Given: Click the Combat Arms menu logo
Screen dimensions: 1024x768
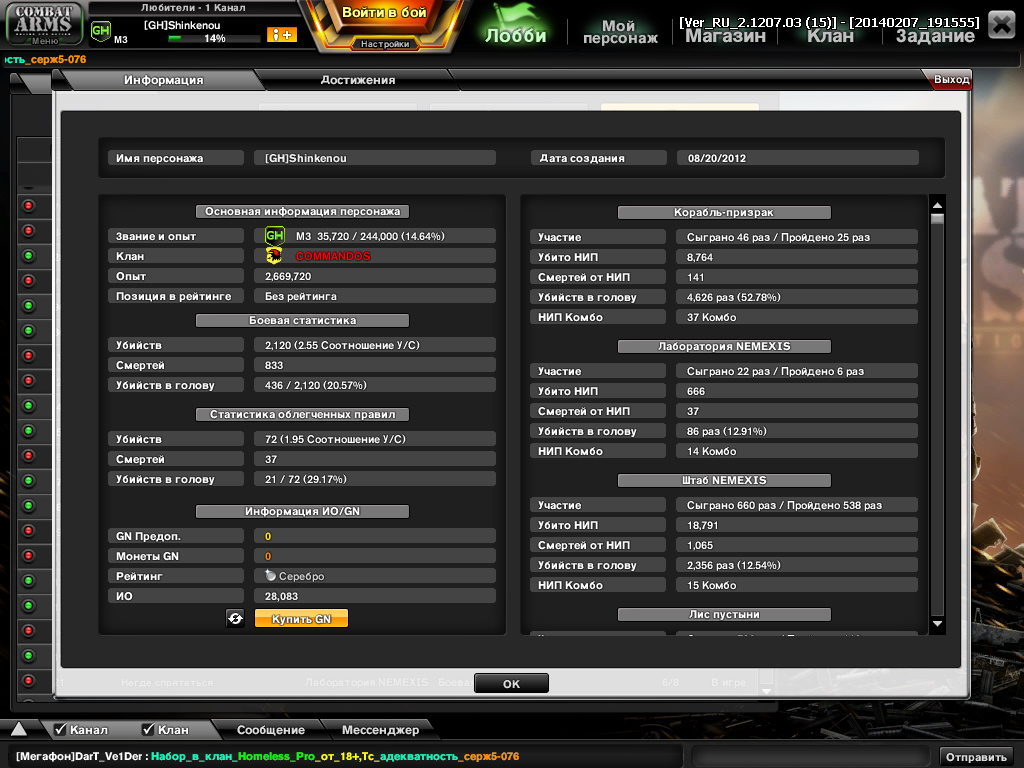Looking at the screenshot, I should [44, 23].
